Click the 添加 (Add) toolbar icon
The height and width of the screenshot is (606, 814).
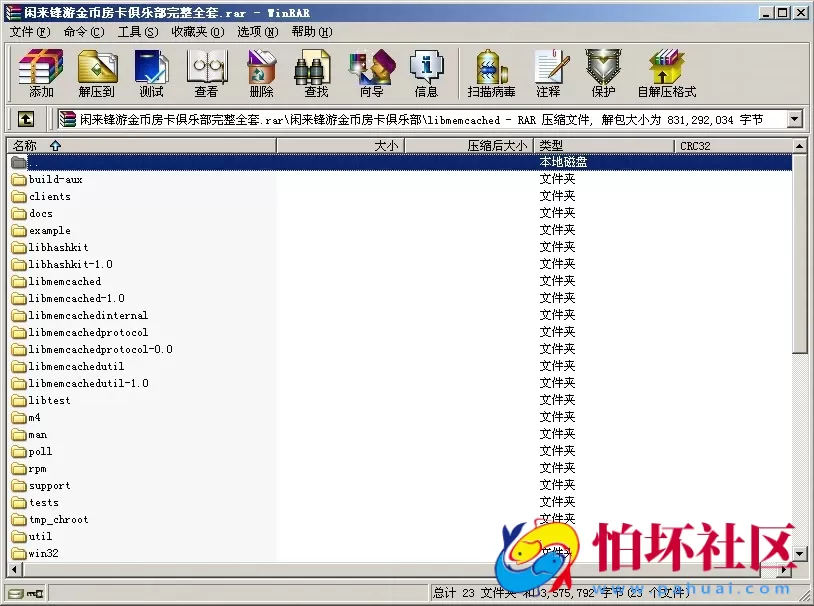tap(40, 72)
